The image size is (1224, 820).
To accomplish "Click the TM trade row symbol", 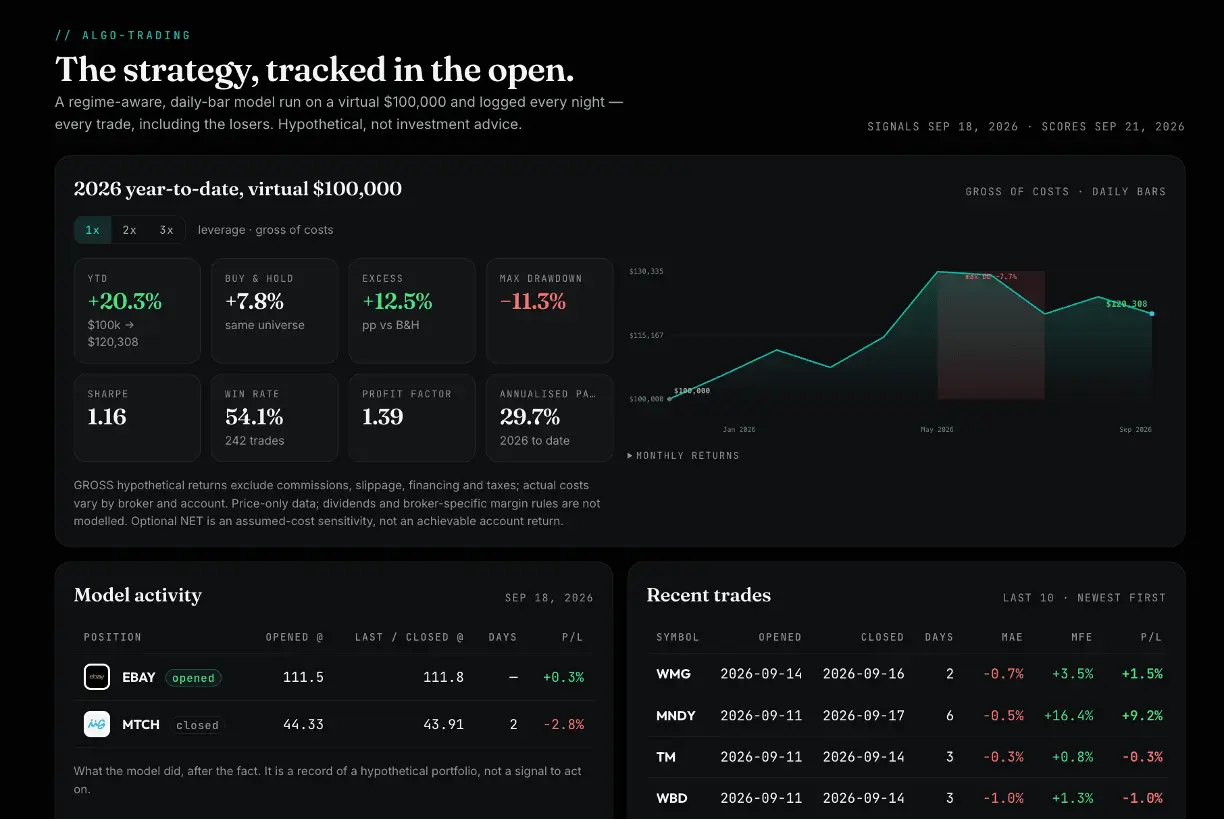I will [x=665, y=757].
